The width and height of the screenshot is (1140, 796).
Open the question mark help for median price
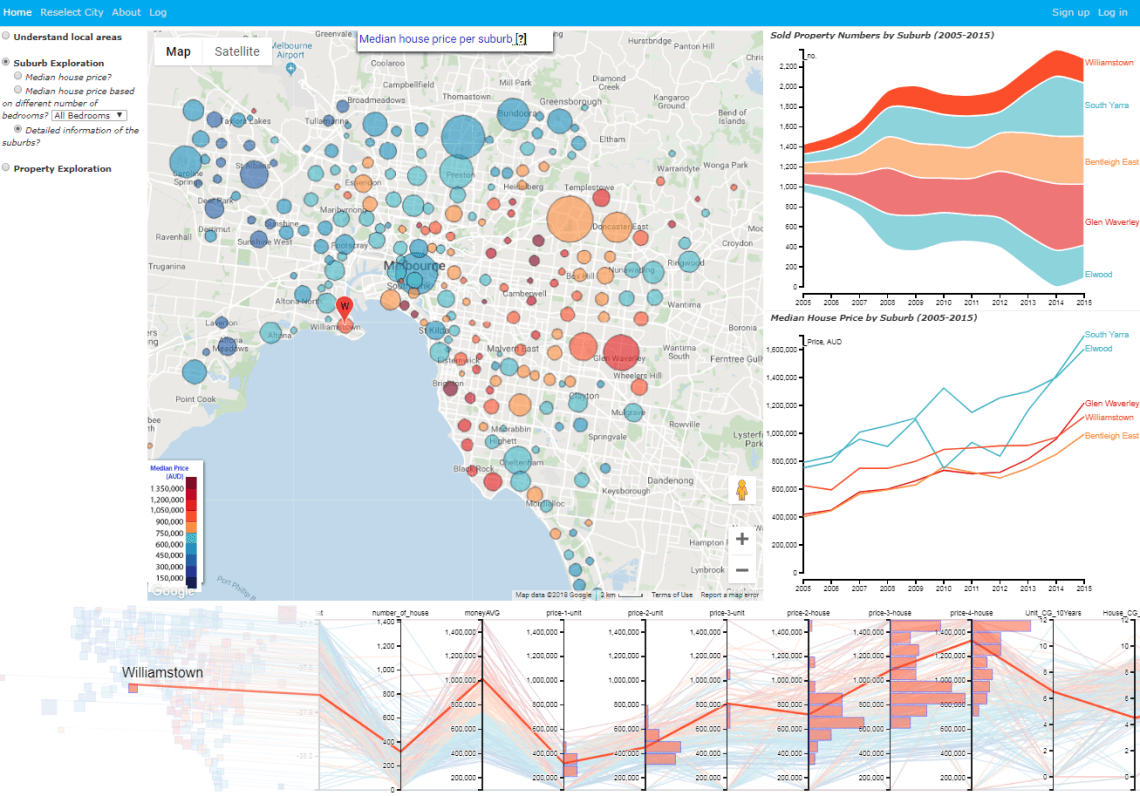click(521, 39)
